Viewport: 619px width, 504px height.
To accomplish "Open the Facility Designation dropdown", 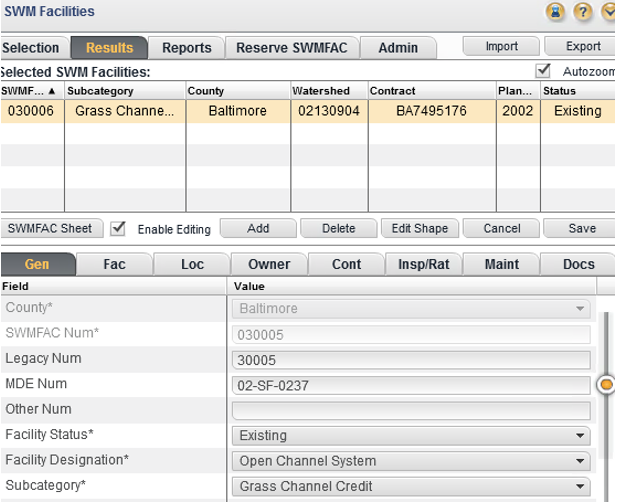I will pyautogui.click(x=411, y=461).
